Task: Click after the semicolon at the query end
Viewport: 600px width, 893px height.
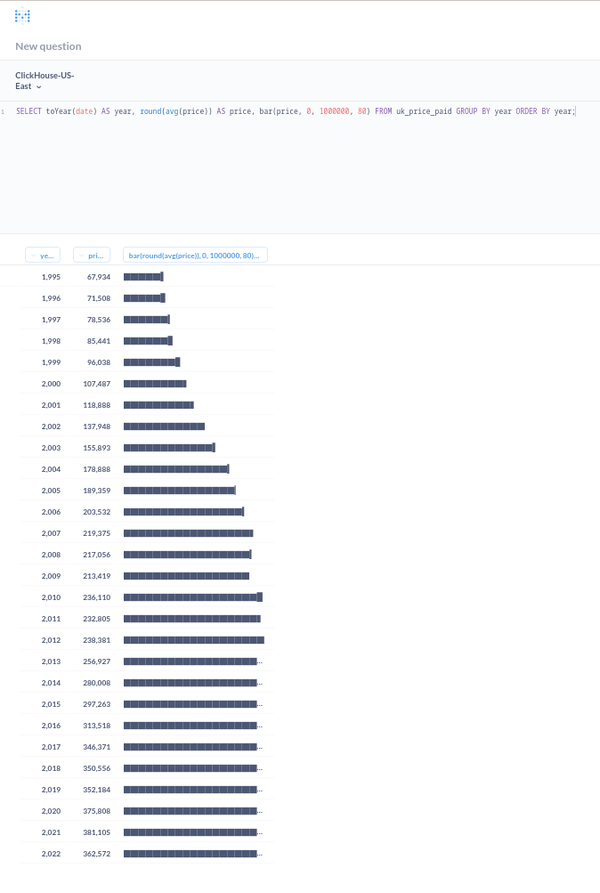Action: point(577,111)
